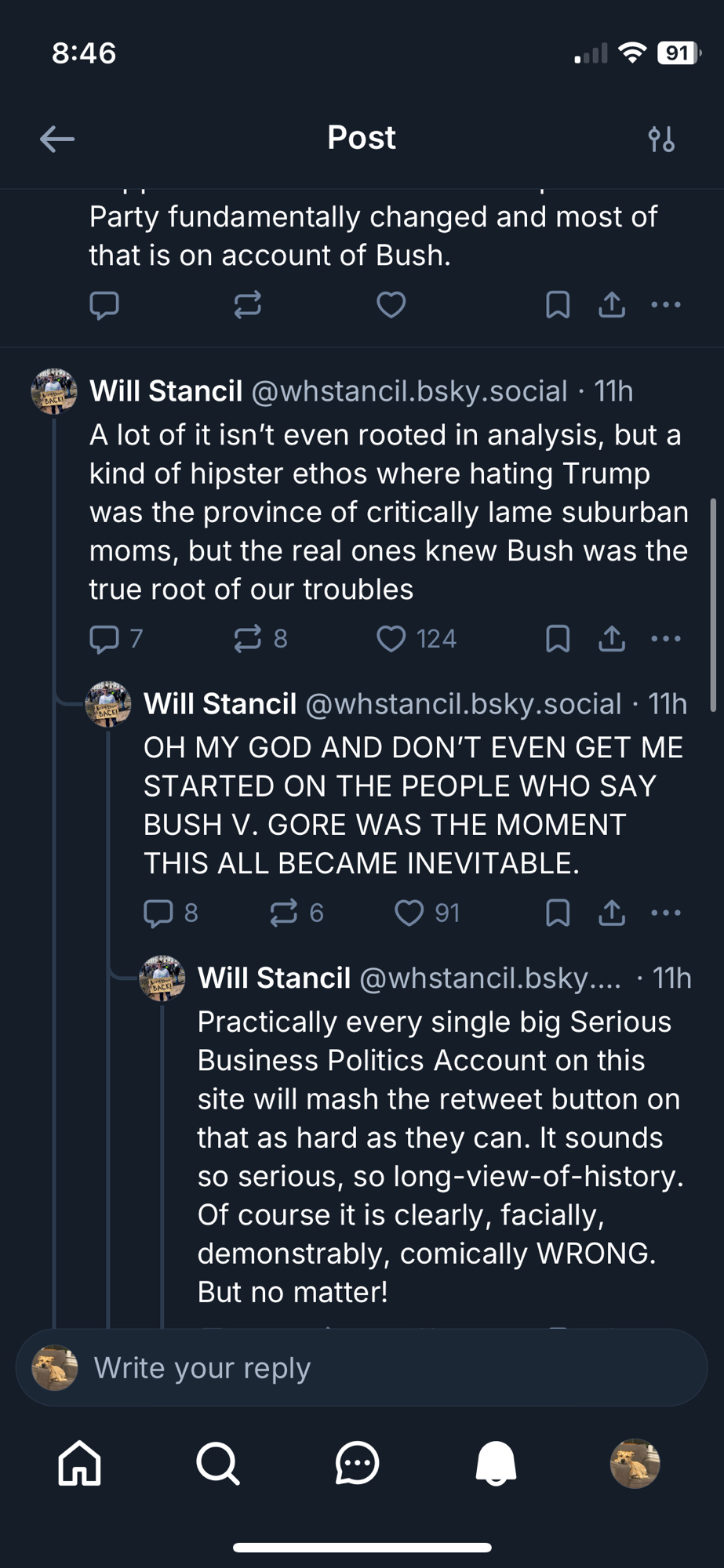
Task: Click the thread scrollbar on the right edge
Action: (x=713, y=604)
